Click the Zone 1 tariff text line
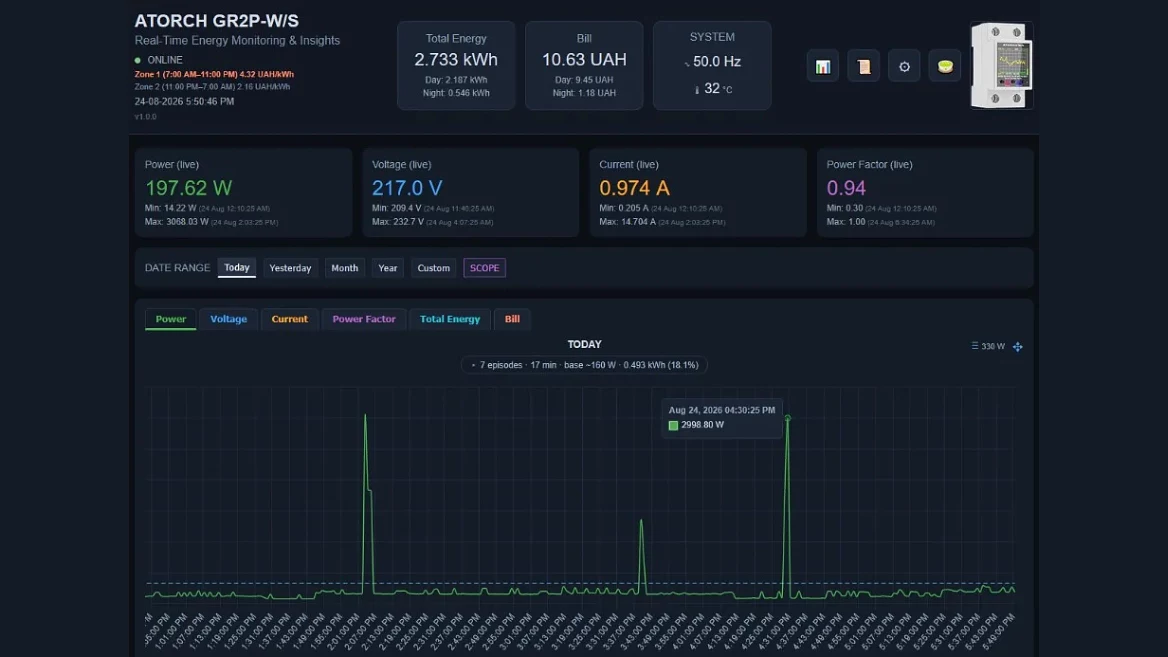This screenshot has height=657, width=1168. 214,74
